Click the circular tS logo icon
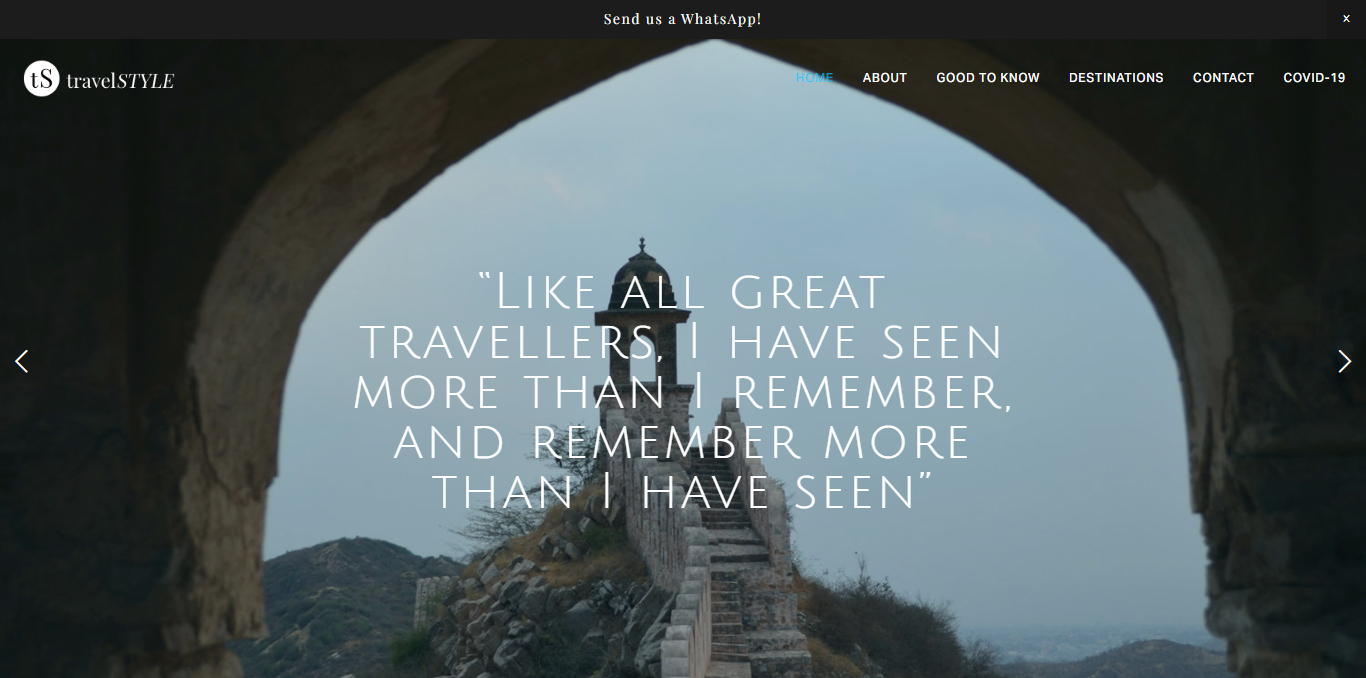Viewport: 1366px width, 678px height. 42,78
